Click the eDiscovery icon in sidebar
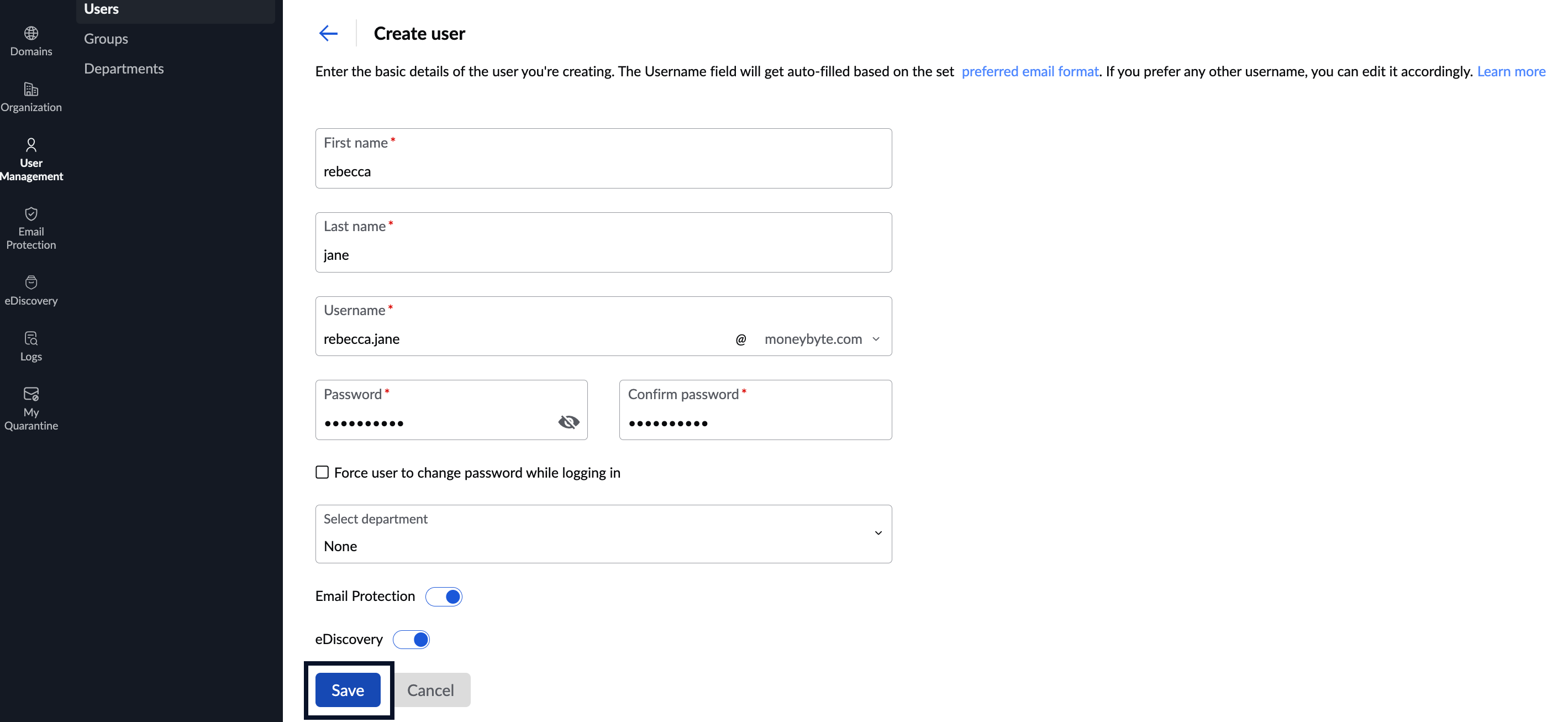 click(x=30, y=282)
